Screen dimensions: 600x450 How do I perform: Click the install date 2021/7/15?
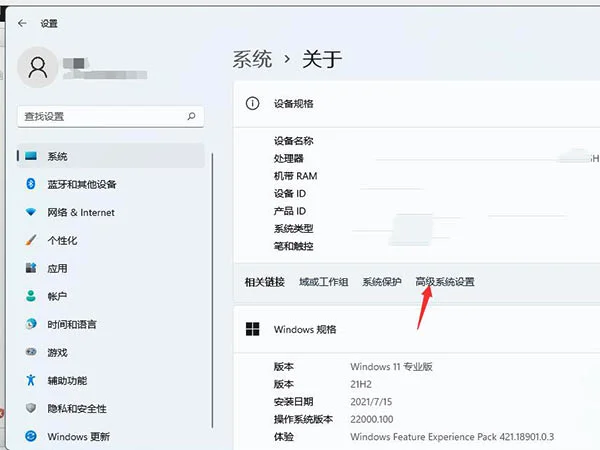pos(371,402)
